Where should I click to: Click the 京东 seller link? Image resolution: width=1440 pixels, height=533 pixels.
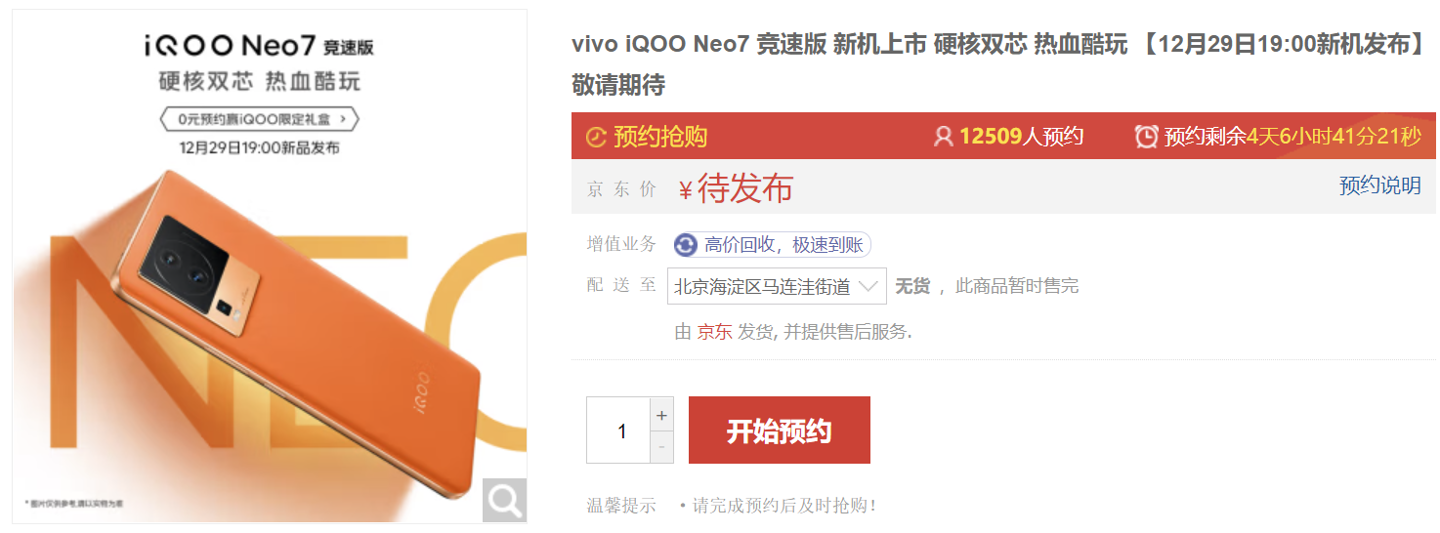coord(715,332)
